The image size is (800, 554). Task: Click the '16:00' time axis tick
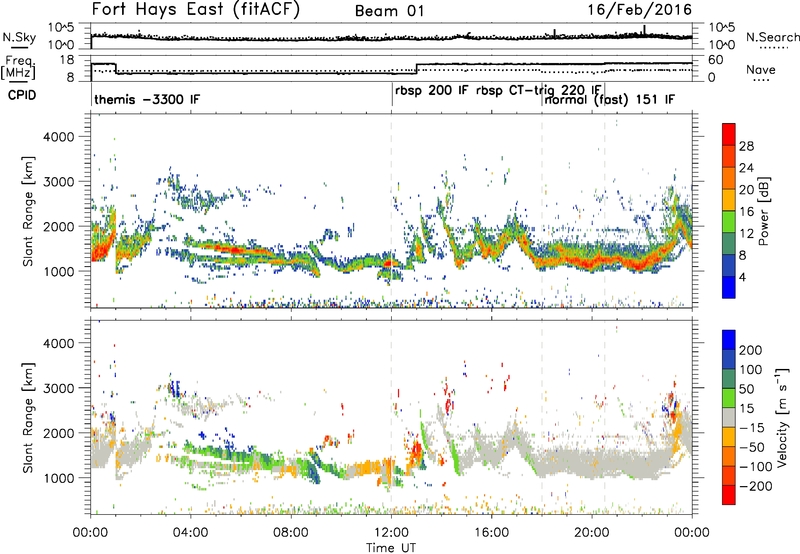click(491, 533)
